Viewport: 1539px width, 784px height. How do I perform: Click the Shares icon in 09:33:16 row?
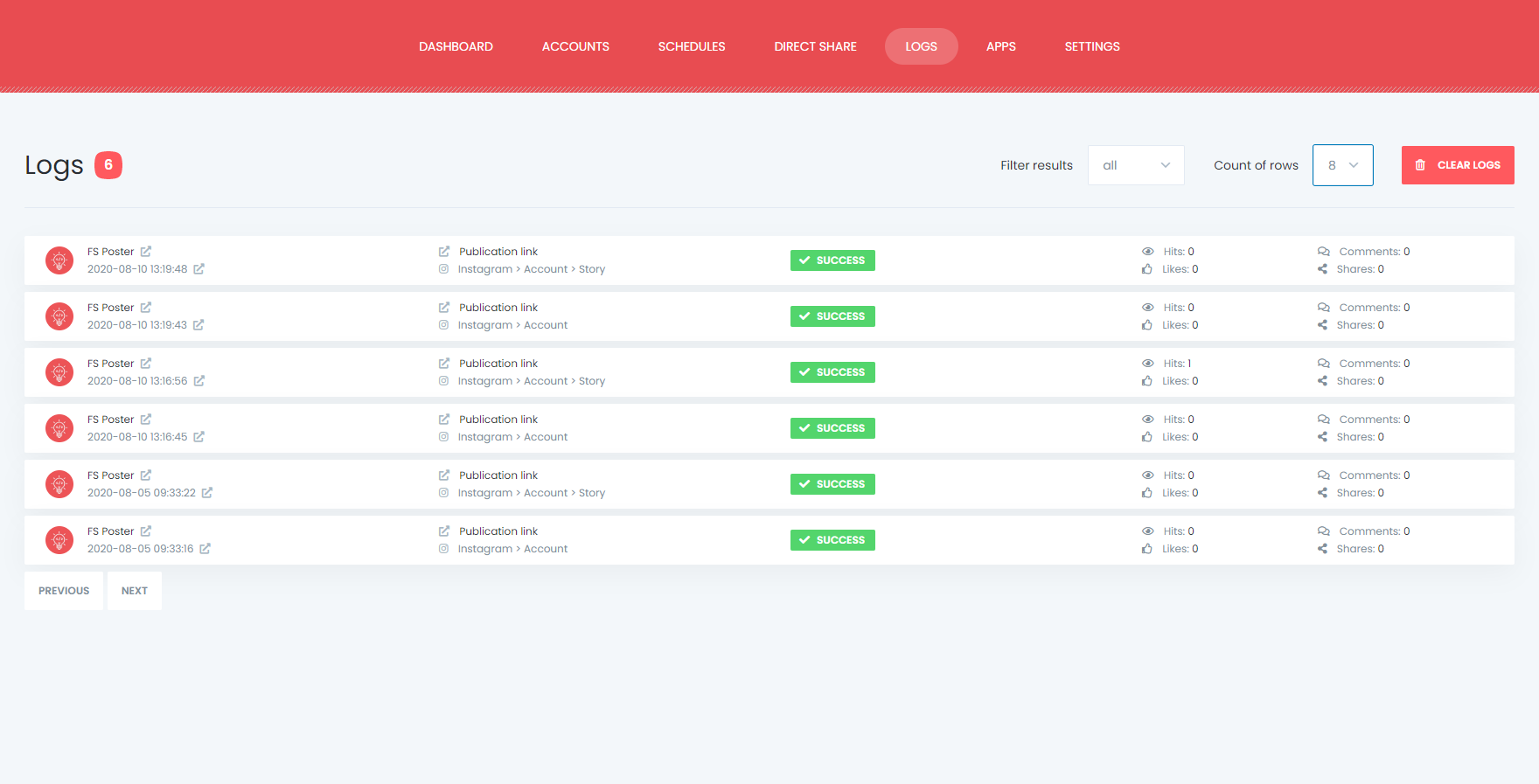1322,549
